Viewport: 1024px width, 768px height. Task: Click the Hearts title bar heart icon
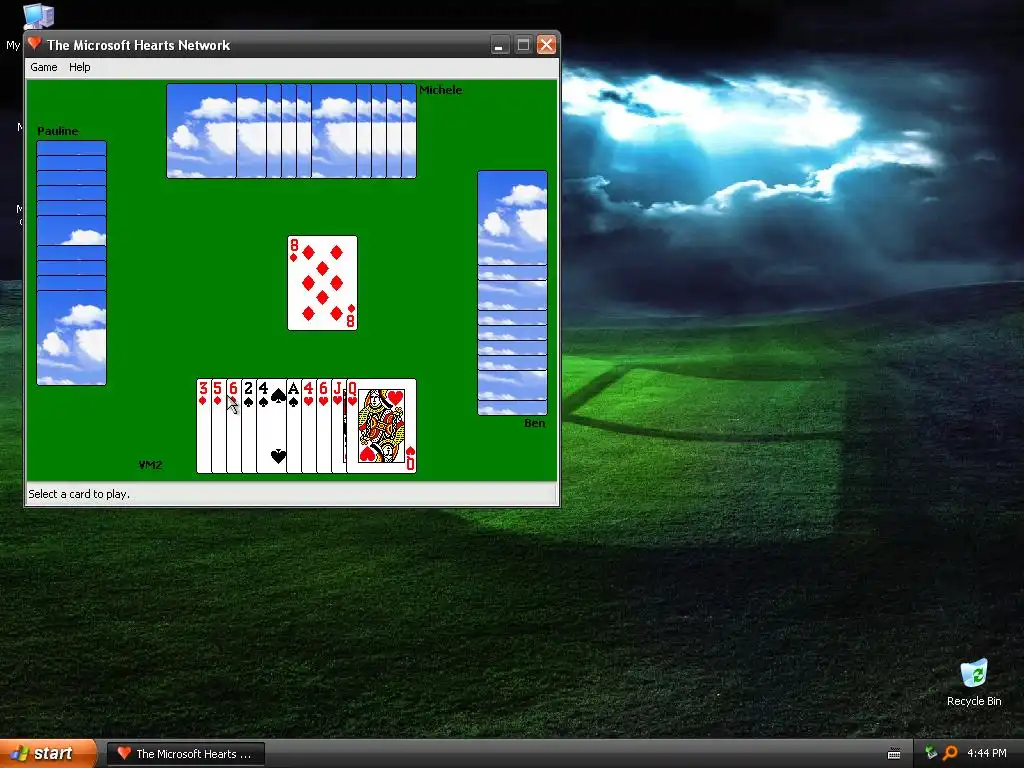[35, 44]
